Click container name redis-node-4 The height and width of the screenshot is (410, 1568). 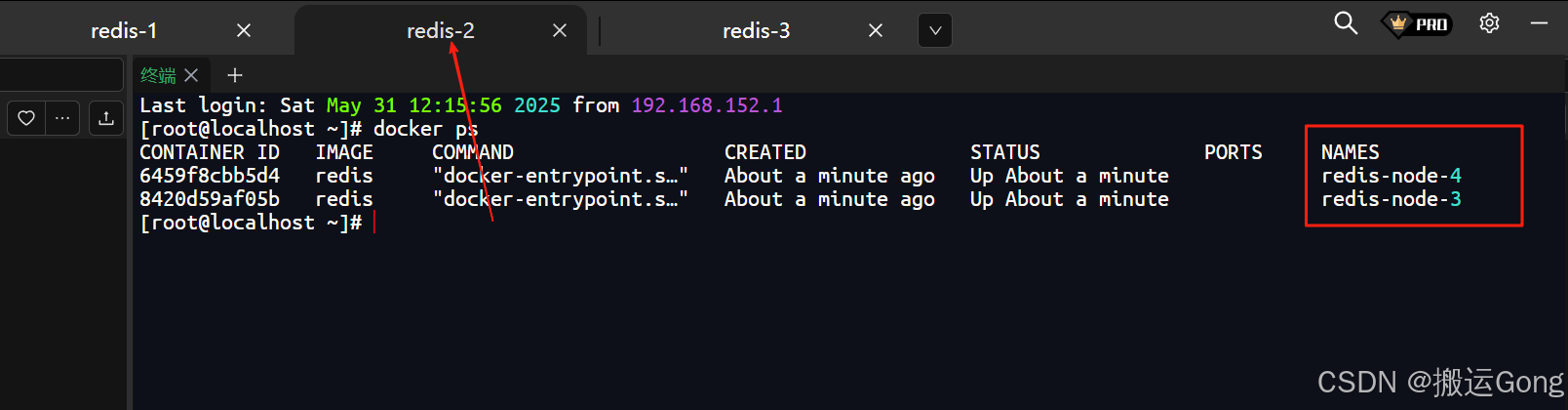(1392, 176)
